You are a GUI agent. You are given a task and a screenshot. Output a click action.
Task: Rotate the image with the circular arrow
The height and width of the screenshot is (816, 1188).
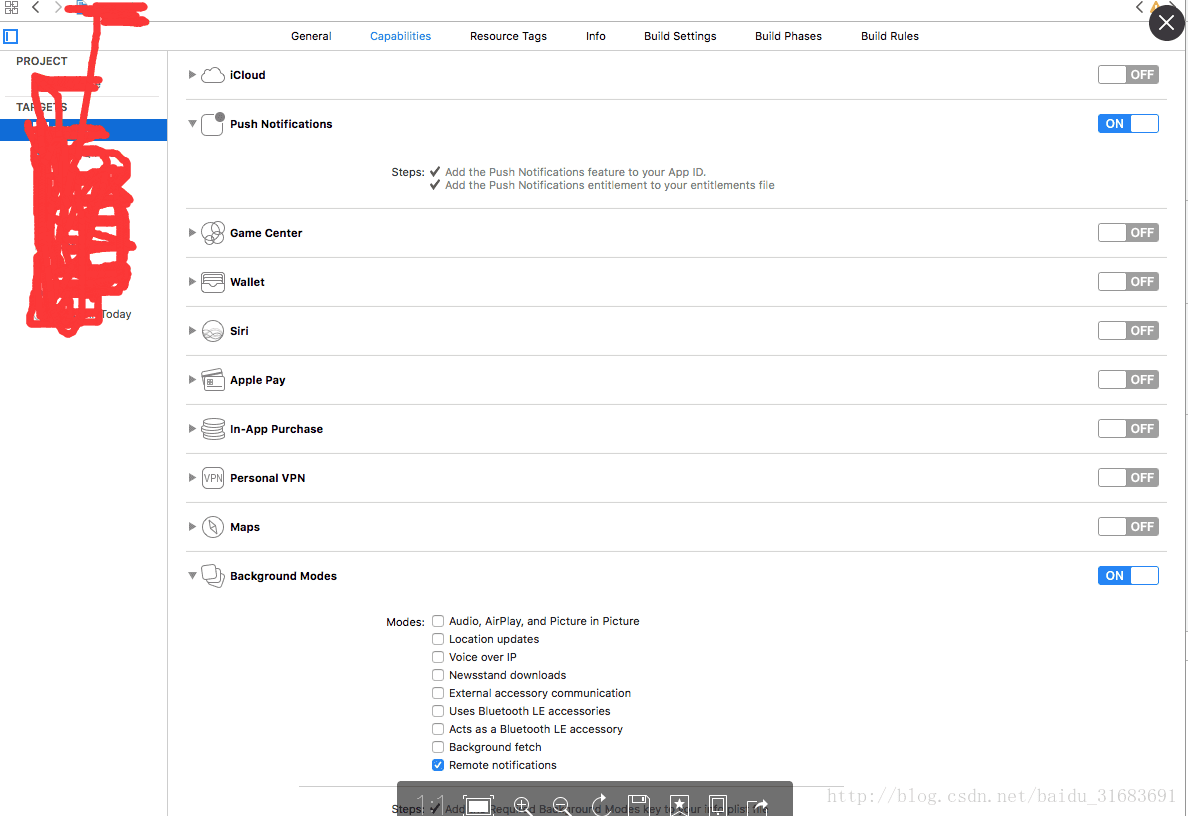[600, 805]
